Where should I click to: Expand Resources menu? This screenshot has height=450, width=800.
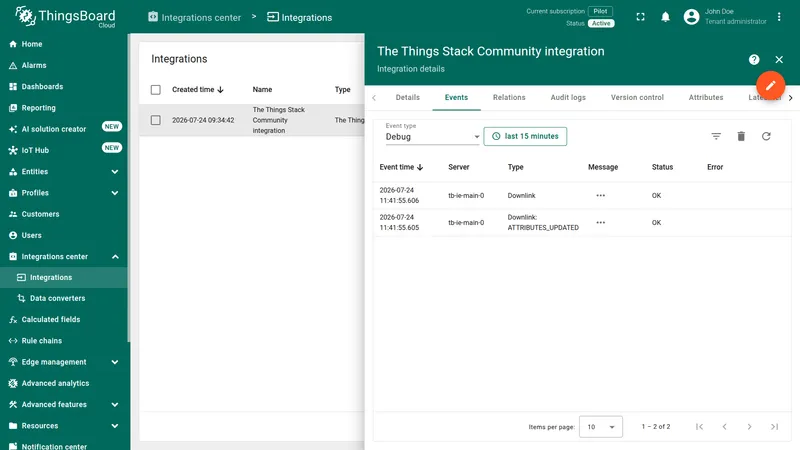tap(115, 426)
